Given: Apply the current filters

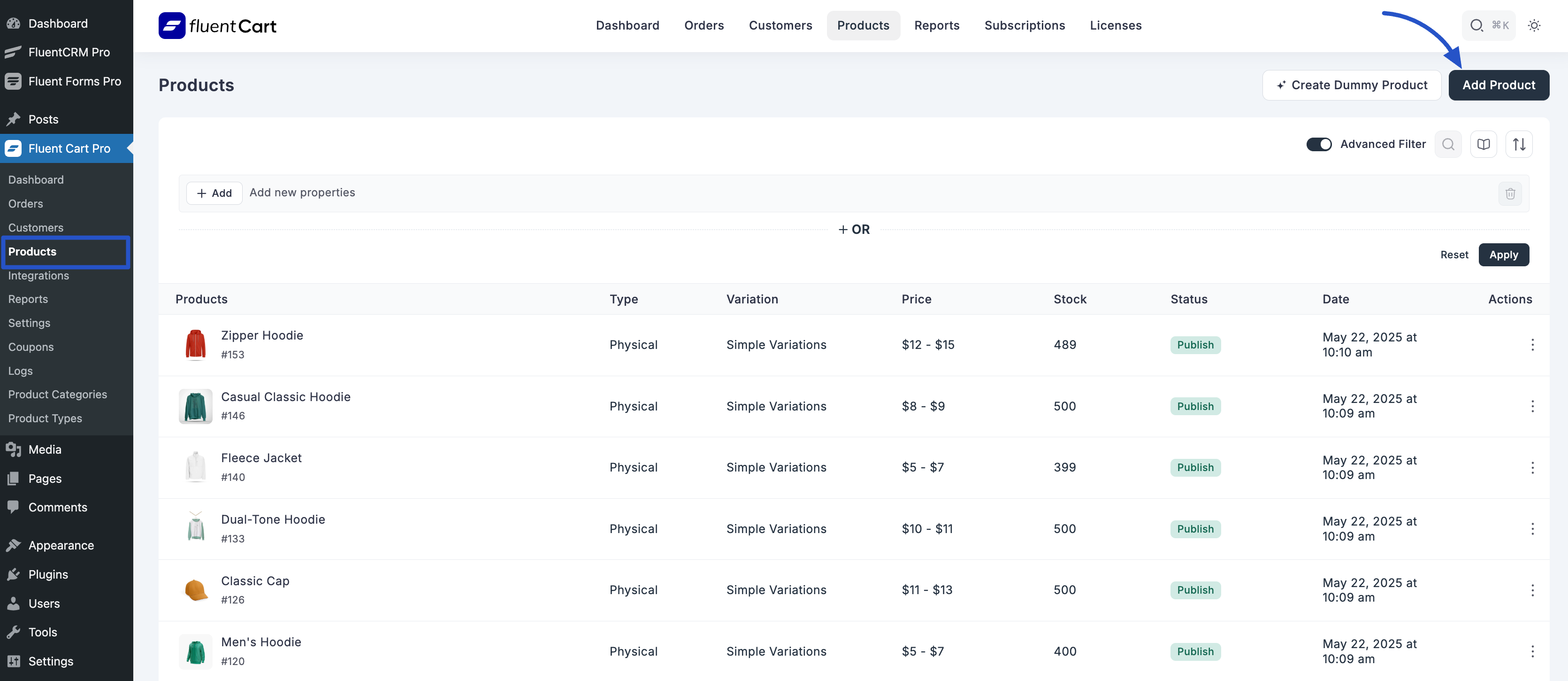Looking at the screenshot, I should click(x=1504, y=255).
